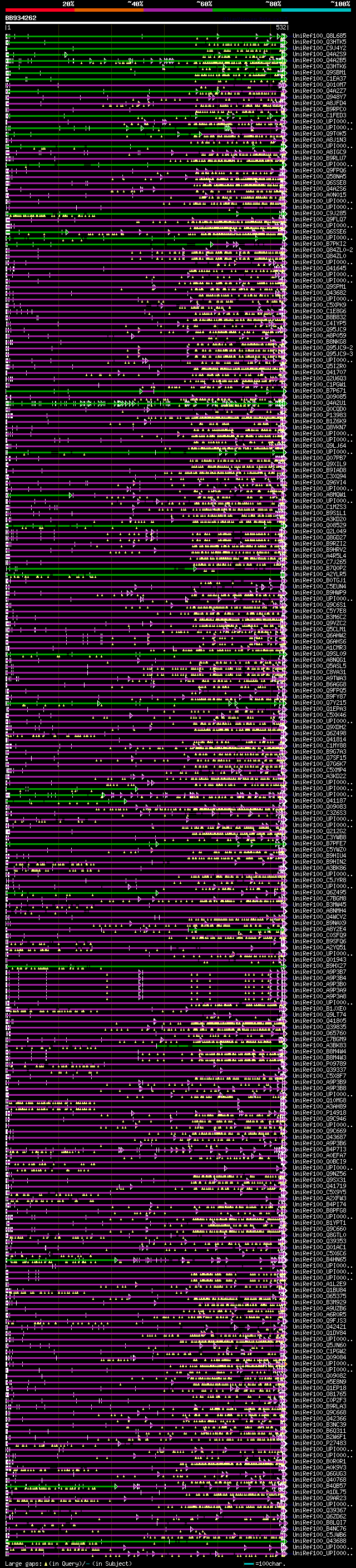
Task: Click the purple 60% identity legend bar
Action: (179, 10)
